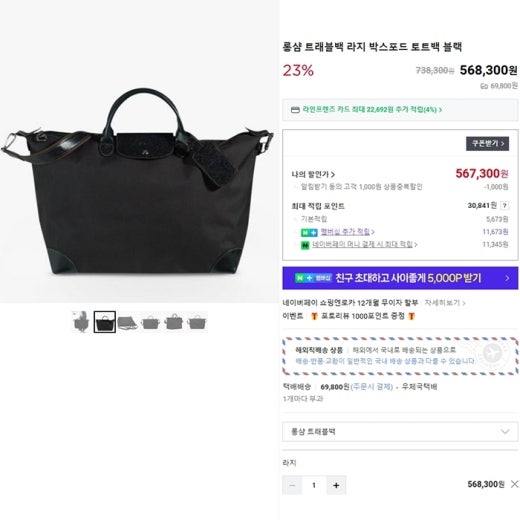Select the first model-wearing thumbnail

[x=81, y=322]
